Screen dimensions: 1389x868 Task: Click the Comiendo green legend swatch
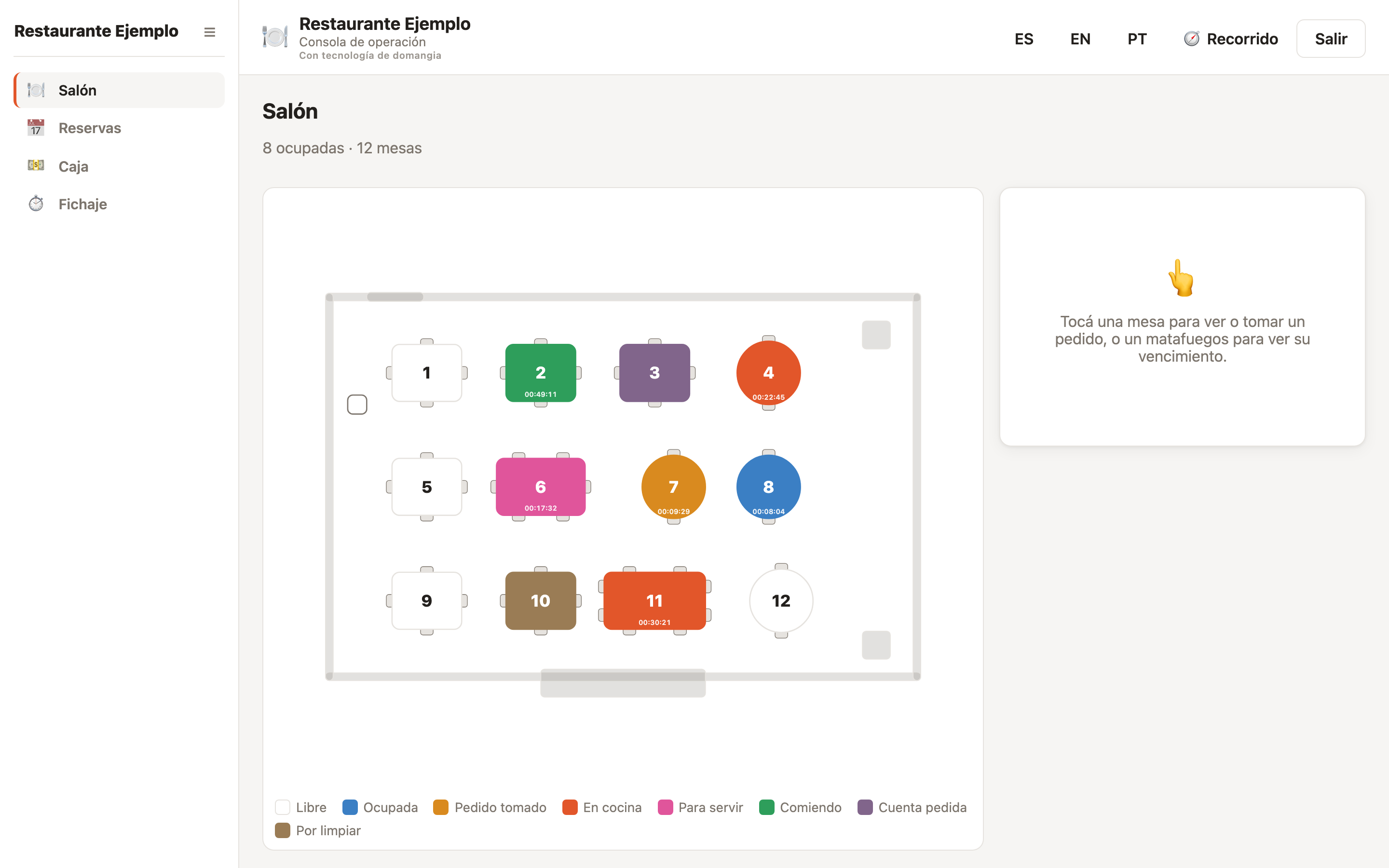pyautogui.click(x=766, y=807)
